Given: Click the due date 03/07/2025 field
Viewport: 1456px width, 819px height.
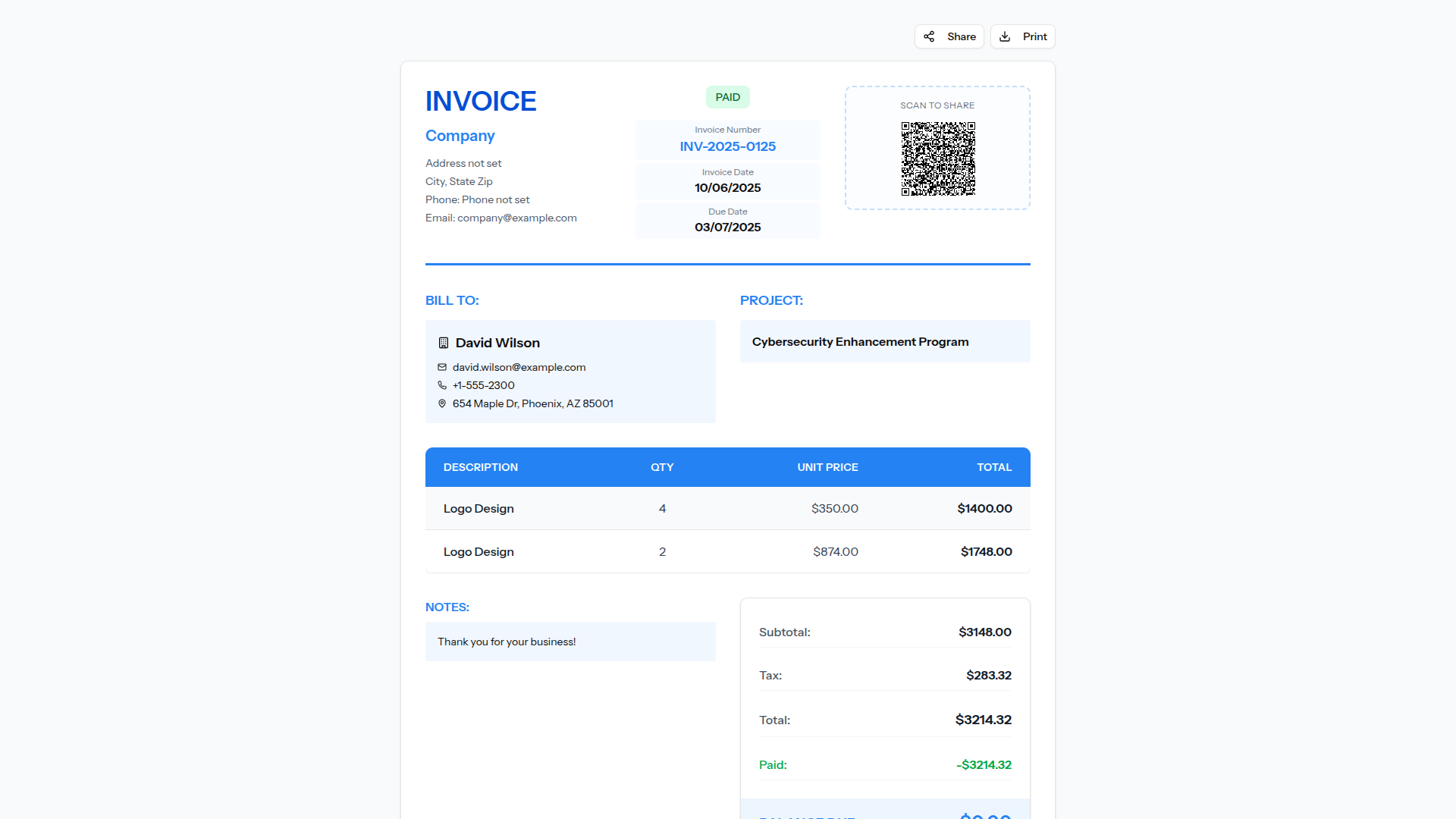Looking at the screenshot, I should (727, 227).
